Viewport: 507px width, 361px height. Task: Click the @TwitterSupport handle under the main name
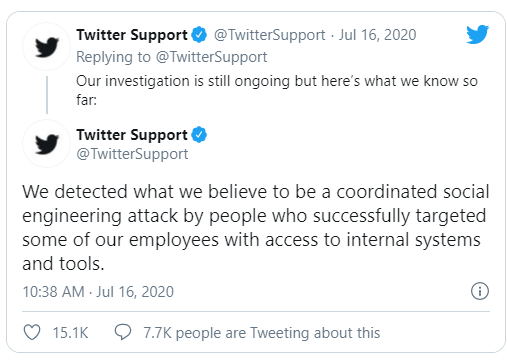pos(132,154)
